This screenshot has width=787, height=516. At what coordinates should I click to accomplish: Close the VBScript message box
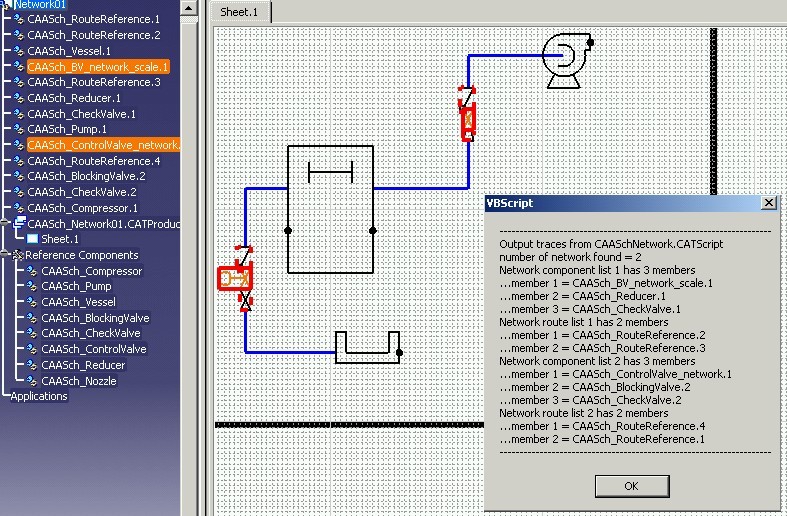[x=768, y=203]
